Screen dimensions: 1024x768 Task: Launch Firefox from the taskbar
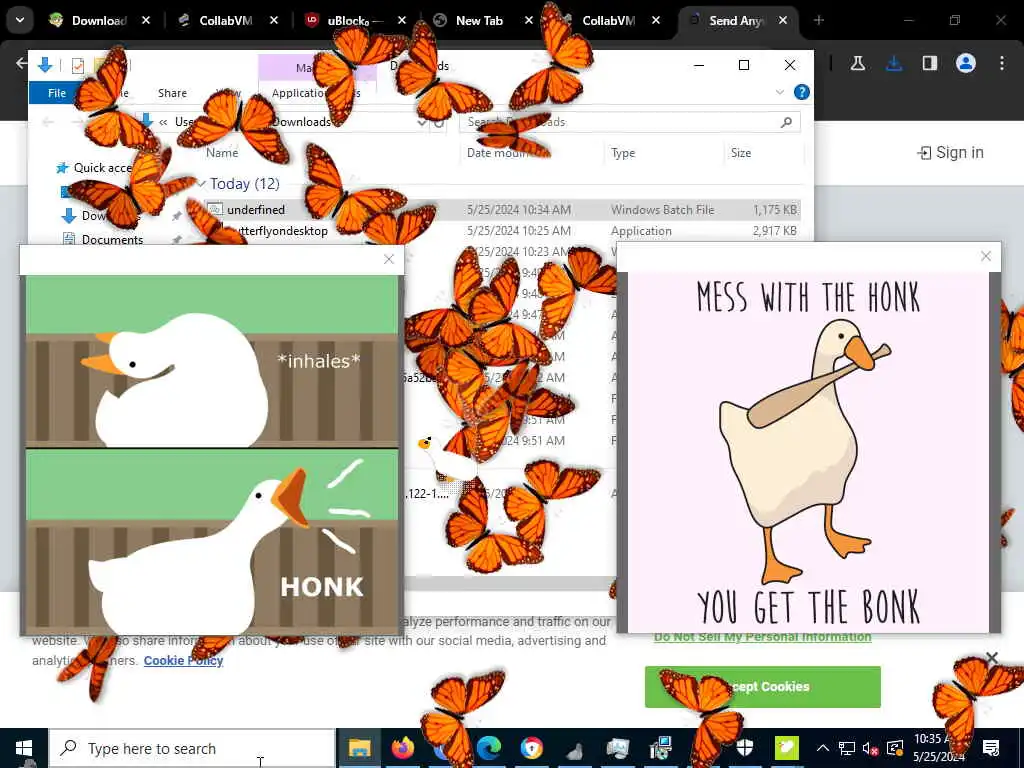[x=403, y=748]
